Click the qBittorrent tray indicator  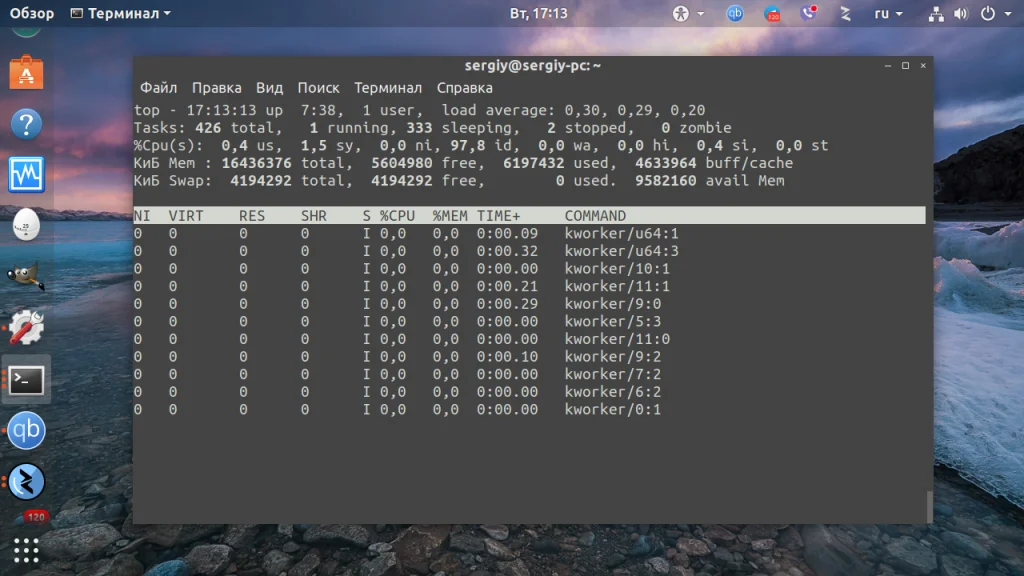(x=735, y=13)
